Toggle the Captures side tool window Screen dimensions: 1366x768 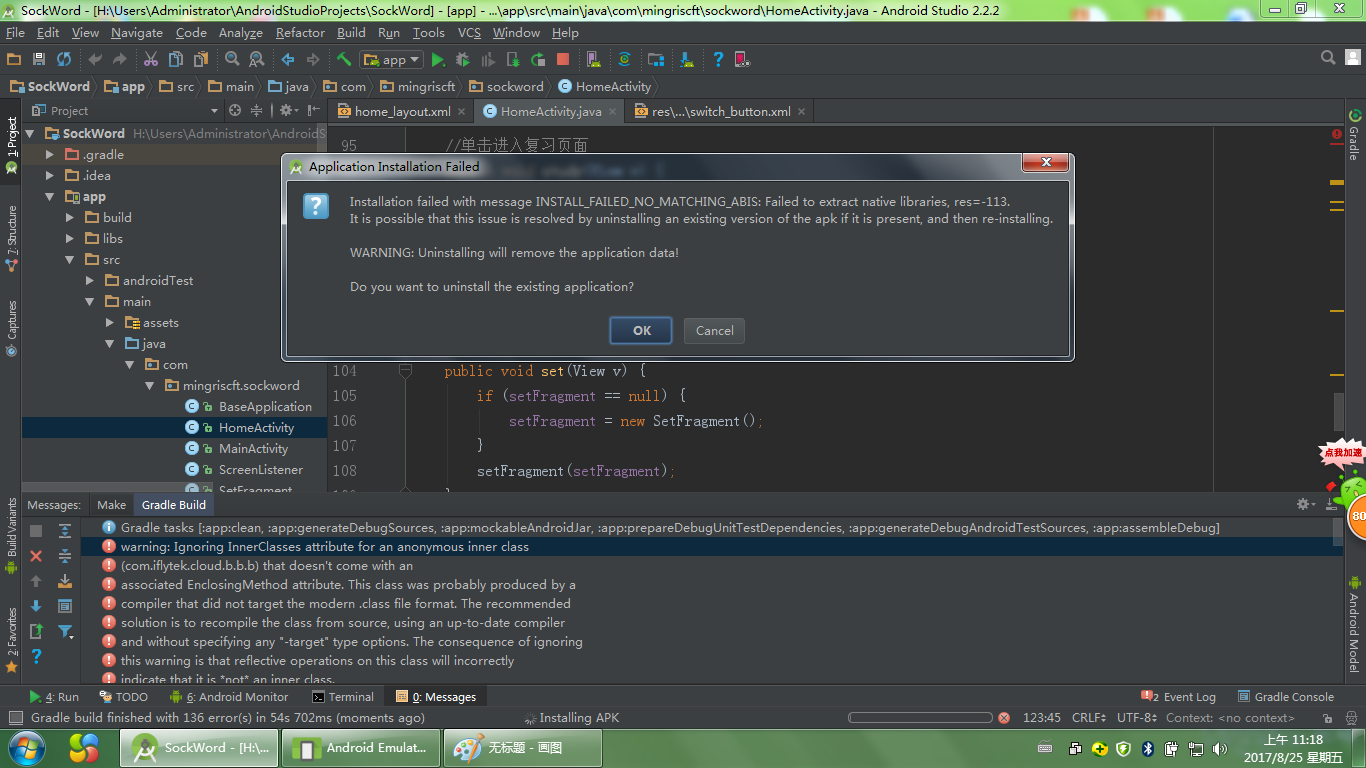click(12, 328)
